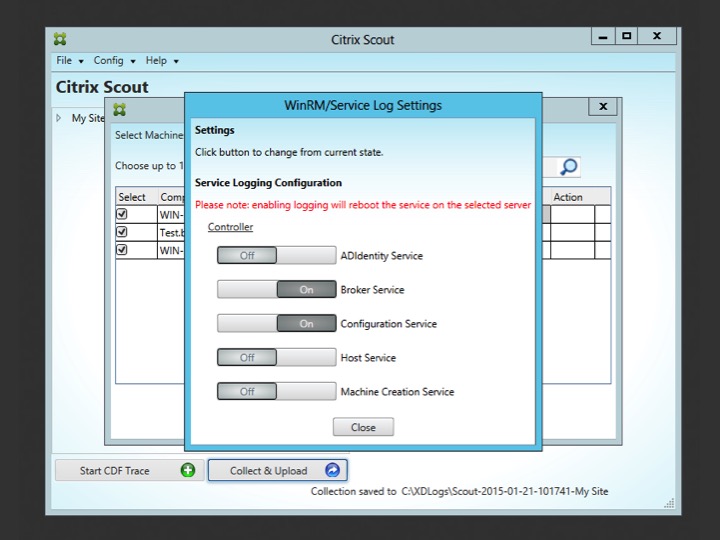The image size is (720, 540).
Task: Close the WinRM/Service Log Settings dialog
Action: tap(363, 427)
